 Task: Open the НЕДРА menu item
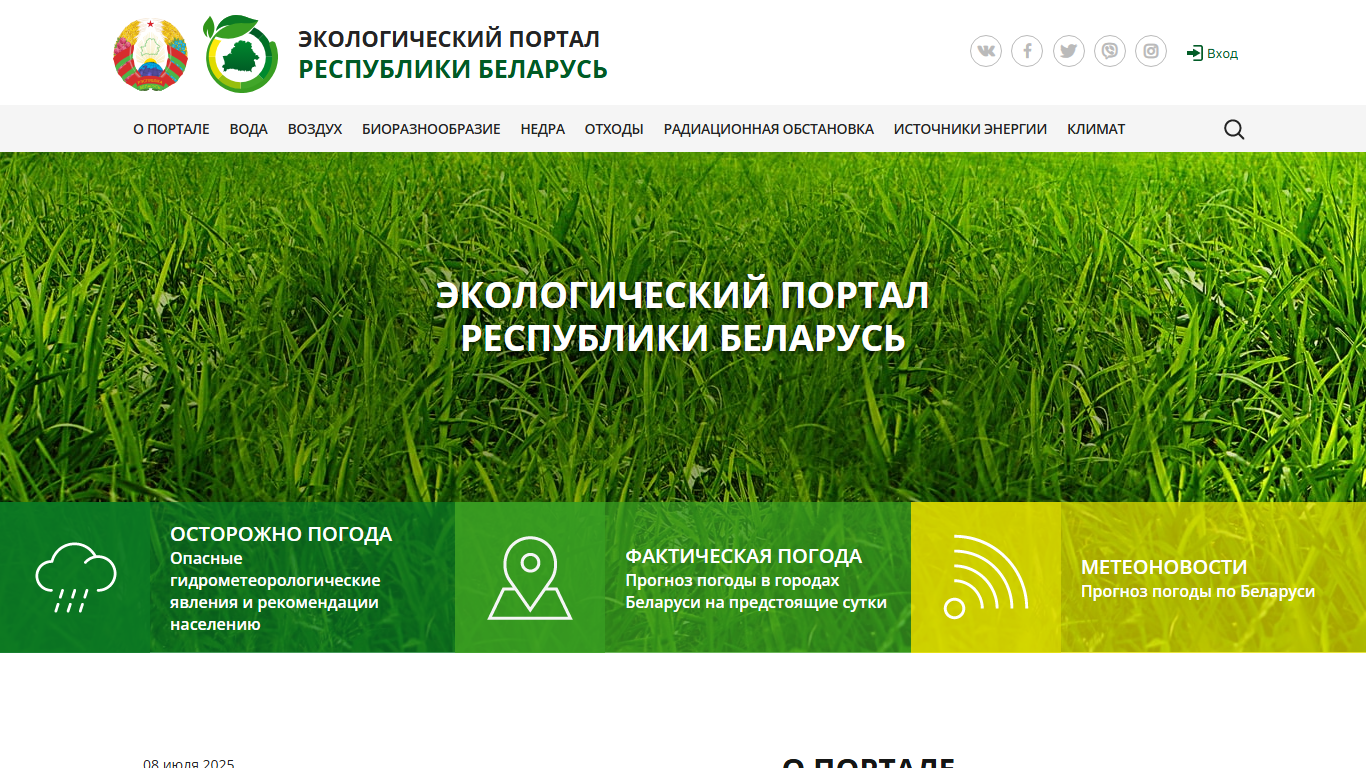[543, 129]
